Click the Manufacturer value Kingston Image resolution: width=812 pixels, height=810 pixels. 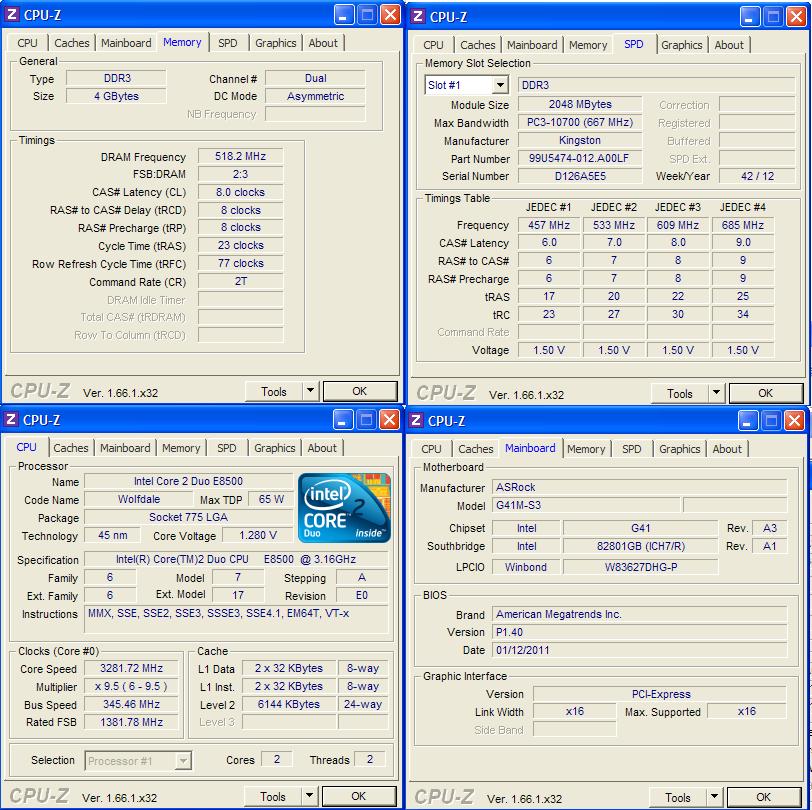(580, 140)
